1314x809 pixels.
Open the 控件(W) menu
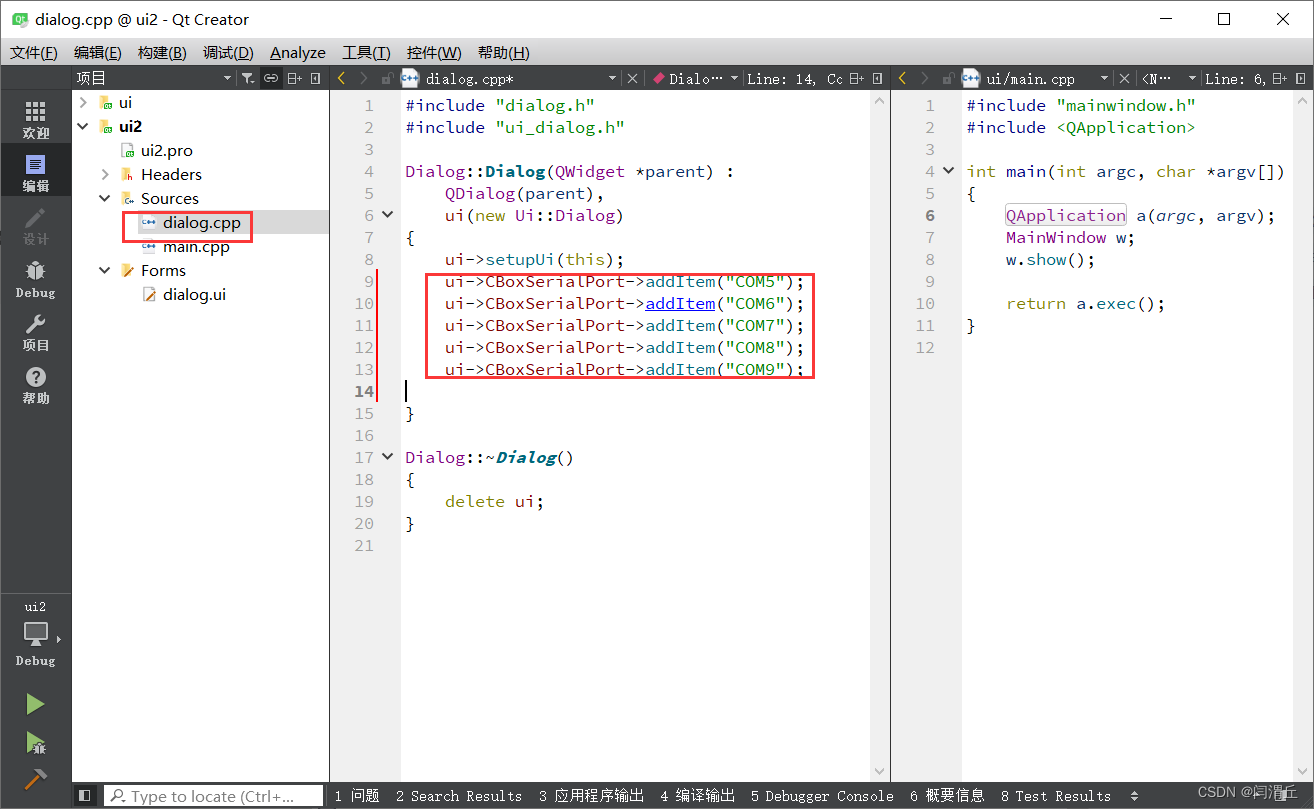(434, 53)
